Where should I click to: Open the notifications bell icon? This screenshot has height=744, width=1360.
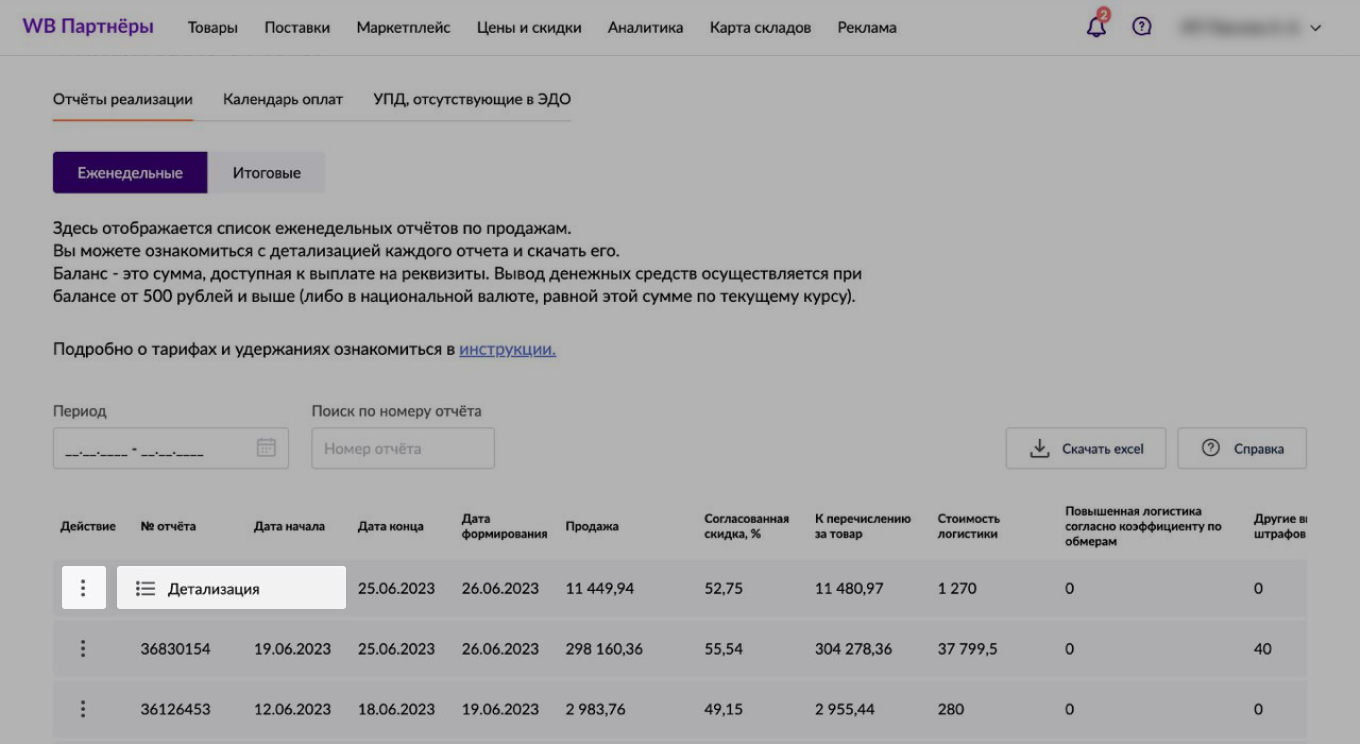pyautogui.click(x=1097, y=28)
